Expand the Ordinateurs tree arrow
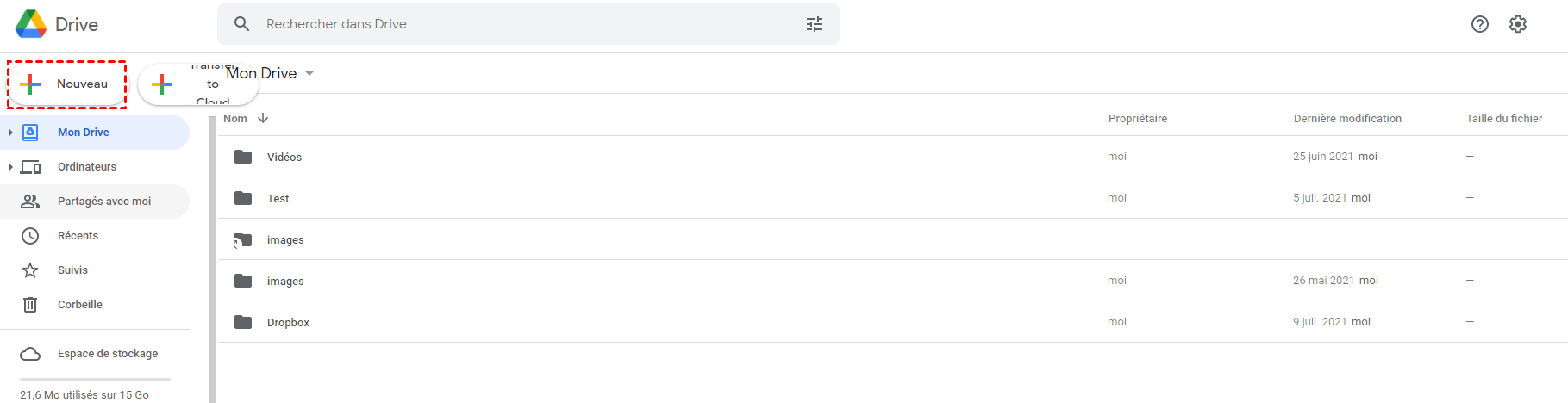Screen dimensions: 1568x403 tap(10, 167)
